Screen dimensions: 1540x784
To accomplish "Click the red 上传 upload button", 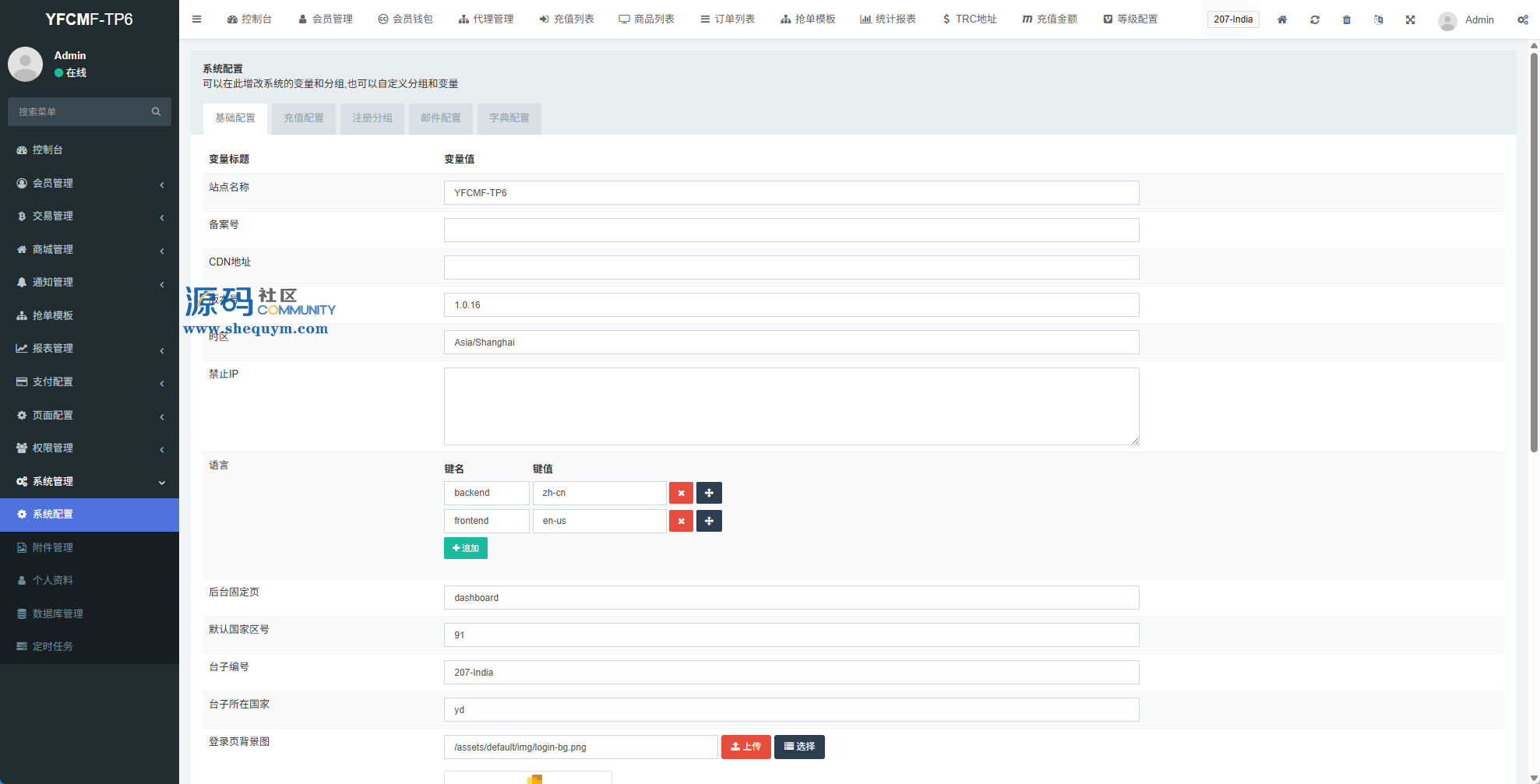I will [745, 747].
